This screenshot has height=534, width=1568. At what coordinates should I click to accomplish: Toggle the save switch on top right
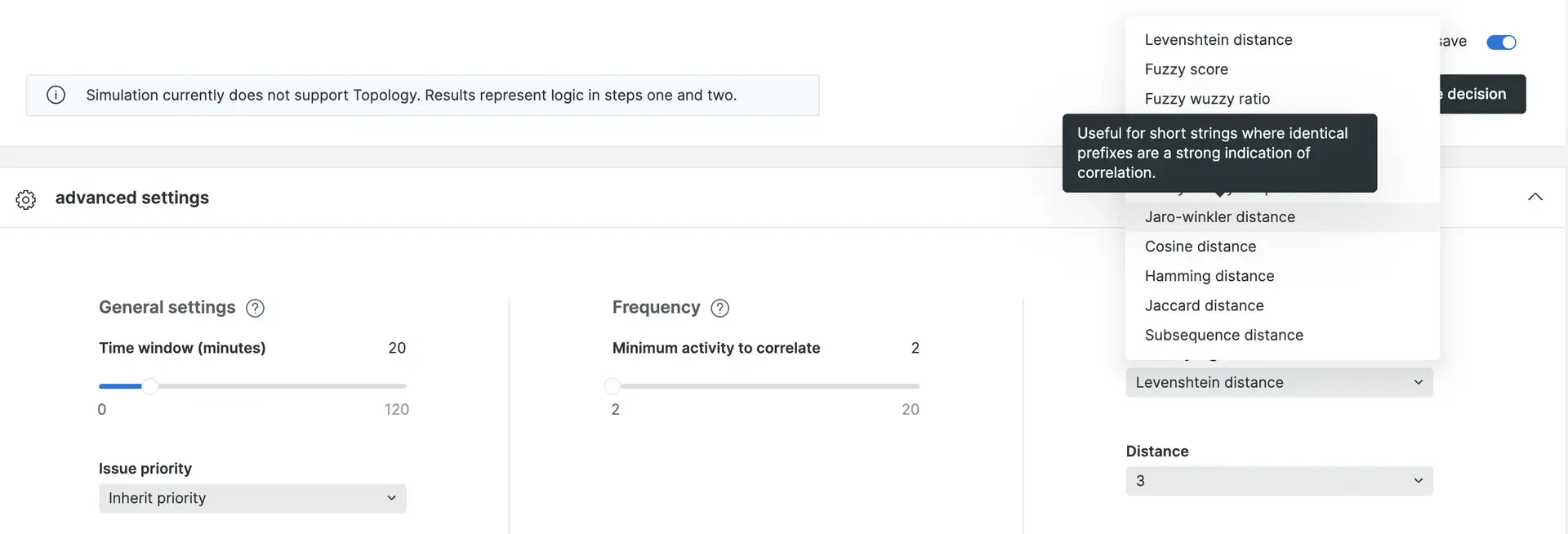click(x=1501, y=42)
